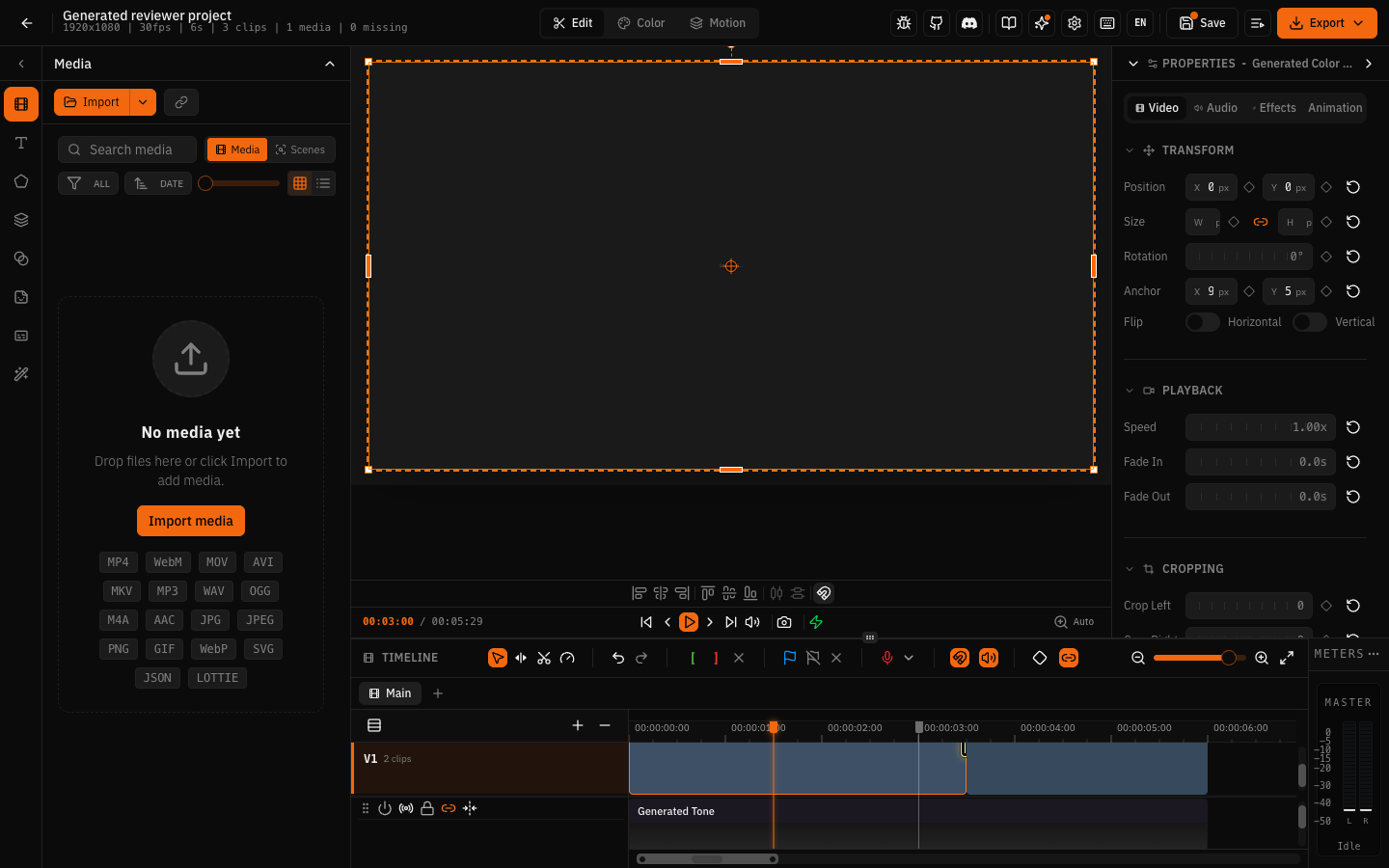Select the razor scissors tool in timeline
Screen dimensions: 1389x868
tap(544, 658)
